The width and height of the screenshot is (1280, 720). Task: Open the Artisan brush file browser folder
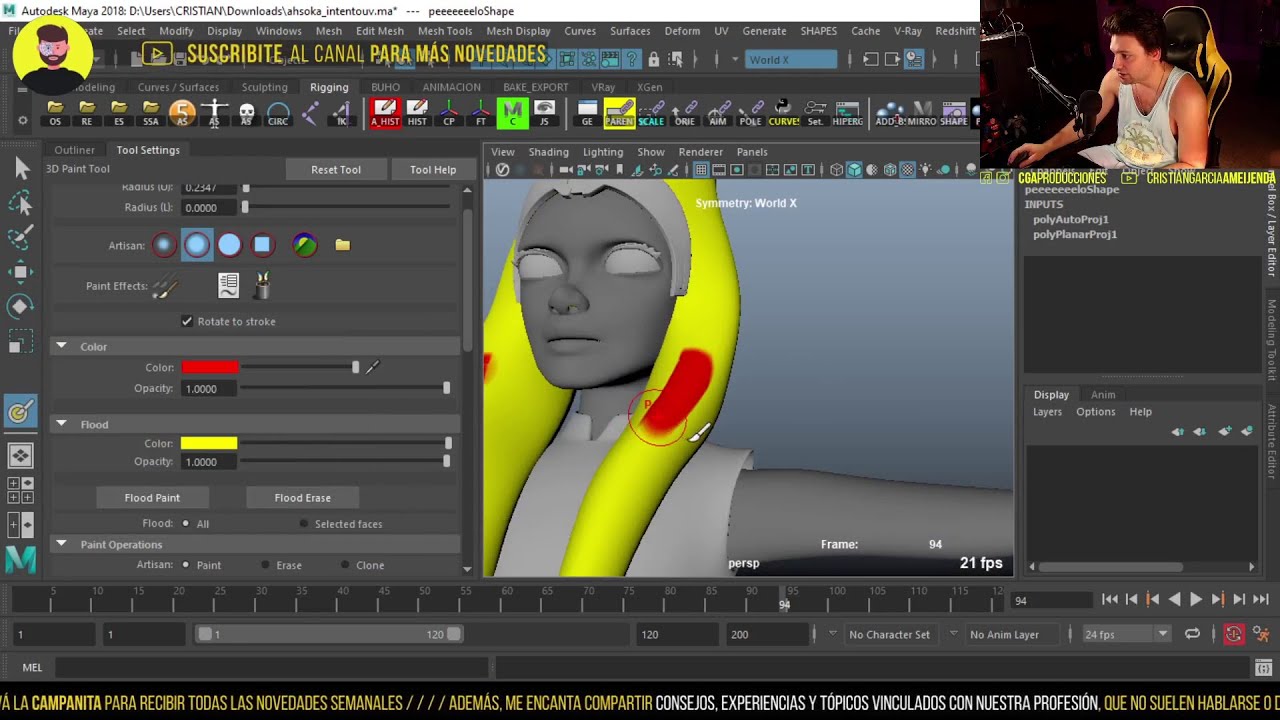pos(343,244)
